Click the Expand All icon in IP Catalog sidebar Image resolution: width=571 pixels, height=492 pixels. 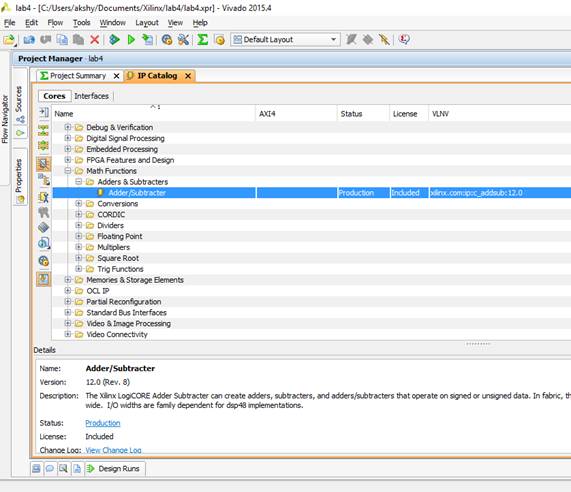(43, 146)
